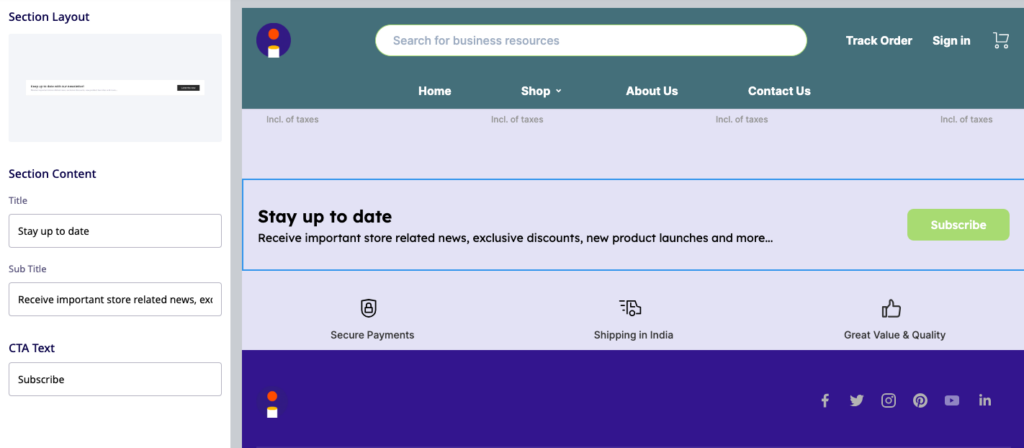1024x448 pixels.
Task: Click the store logo in header
Action: pos(273,41)
